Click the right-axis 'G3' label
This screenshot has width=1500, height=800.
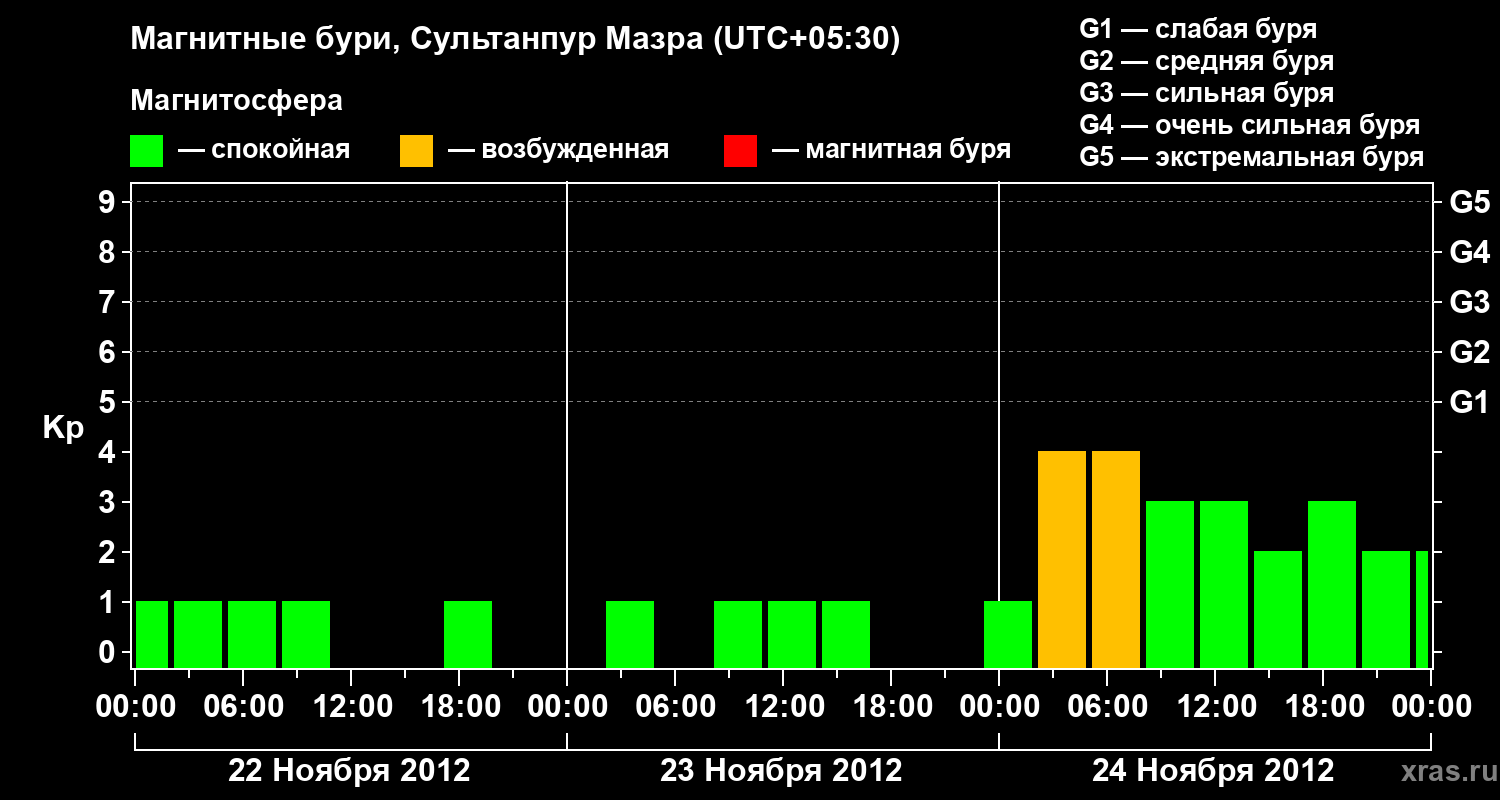tap(1469, 302)
